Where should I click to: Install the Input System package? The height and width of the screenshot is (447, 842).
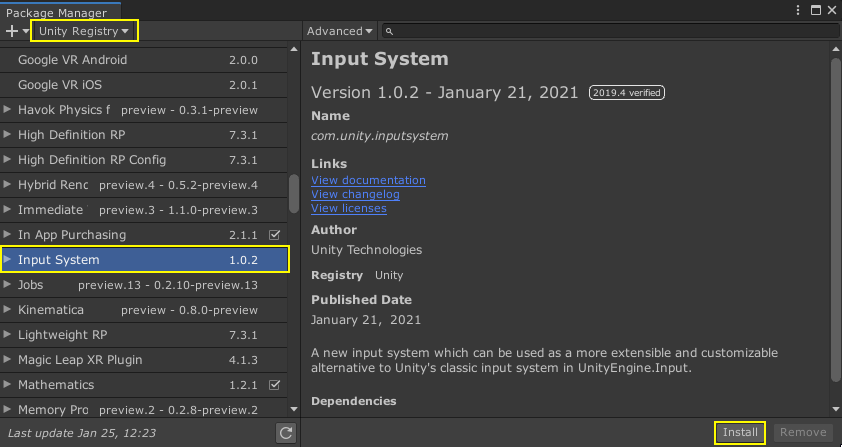[x=740, y=432]
